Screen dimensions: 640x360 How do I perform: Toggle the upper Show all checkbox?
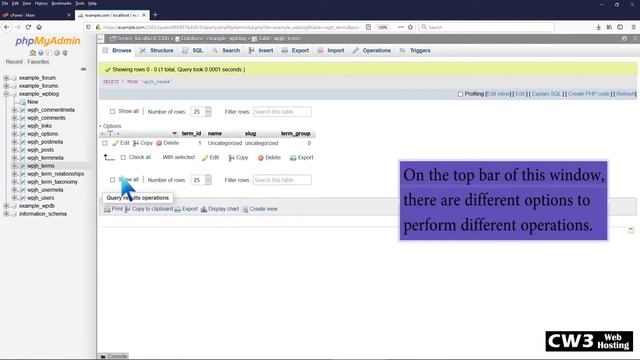point(112,111)
